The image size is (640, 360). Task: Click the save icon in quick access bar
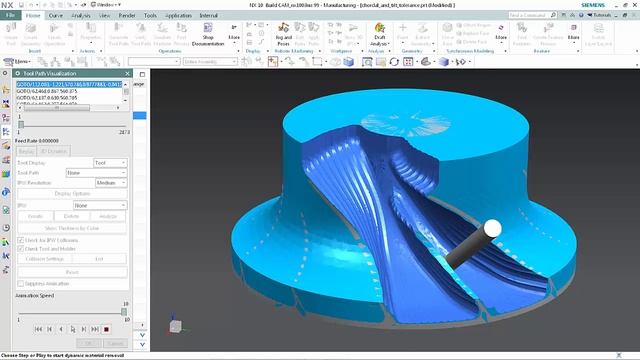pos(21,5)
